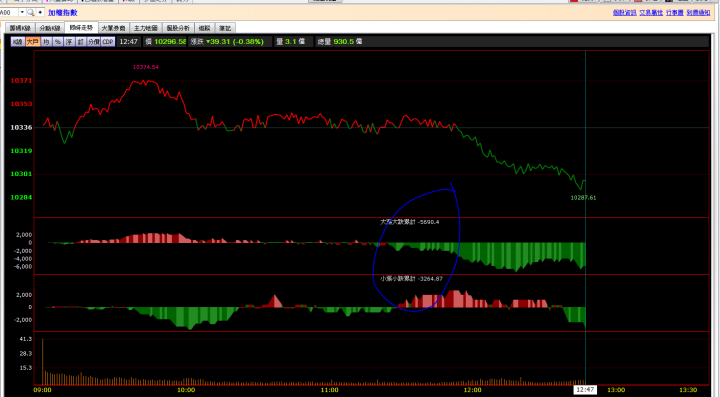The image size is (720, 397).
Task: Click the total volume 930.5 億
Action: pos(348,42)
